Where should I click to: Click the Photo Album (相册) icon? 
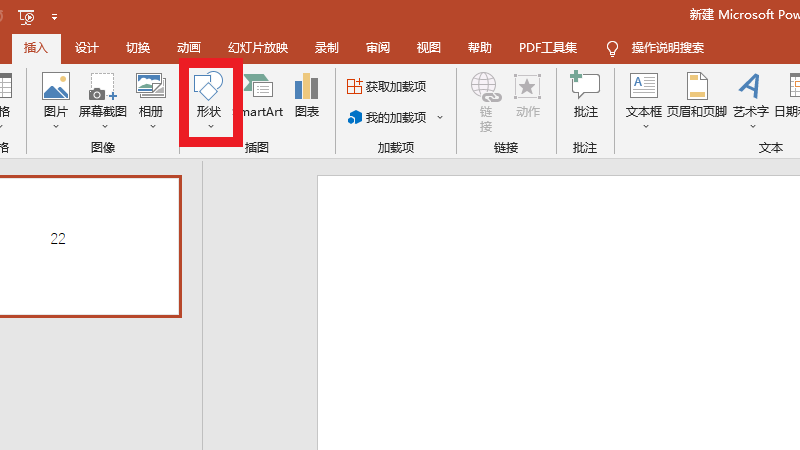coord(151,91)
